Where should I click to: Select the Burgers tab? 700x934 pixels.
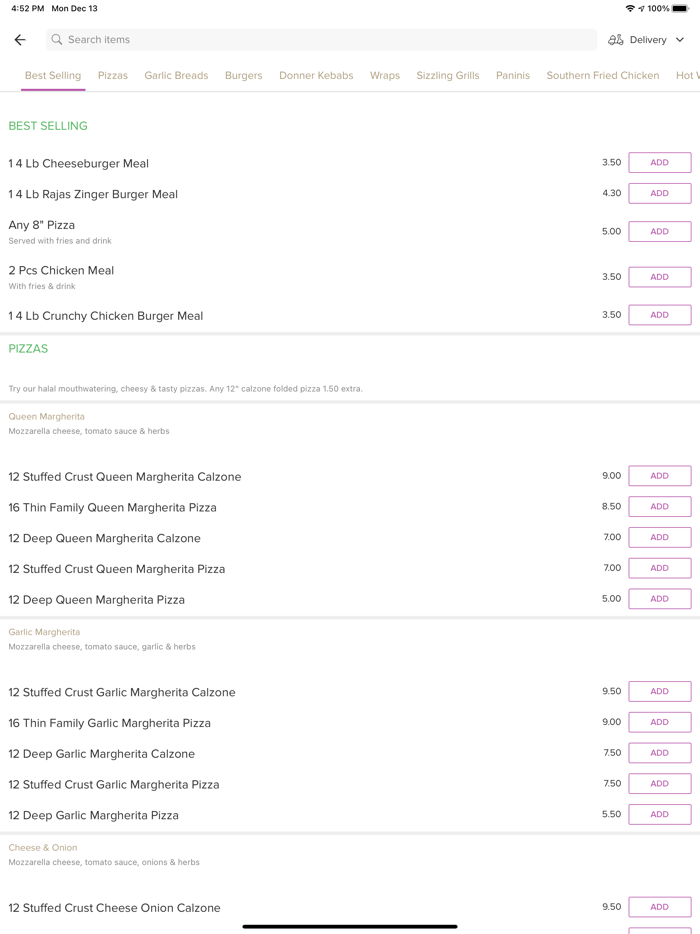[243, 76]
